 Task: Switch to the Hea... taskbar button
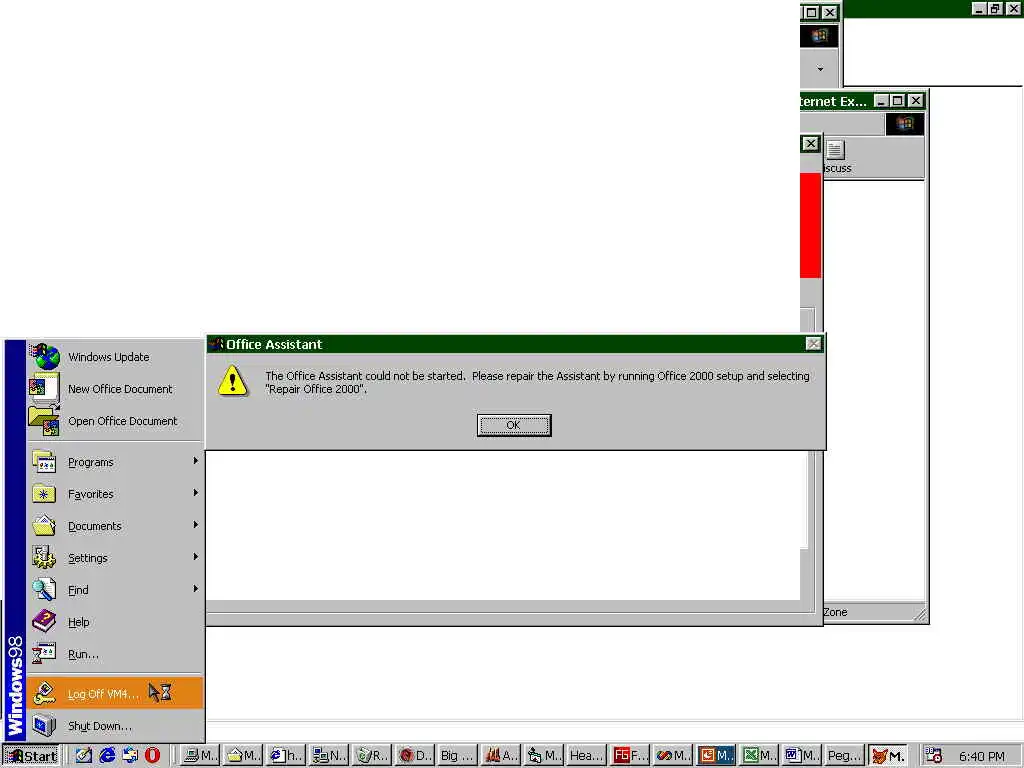[585, 756]
